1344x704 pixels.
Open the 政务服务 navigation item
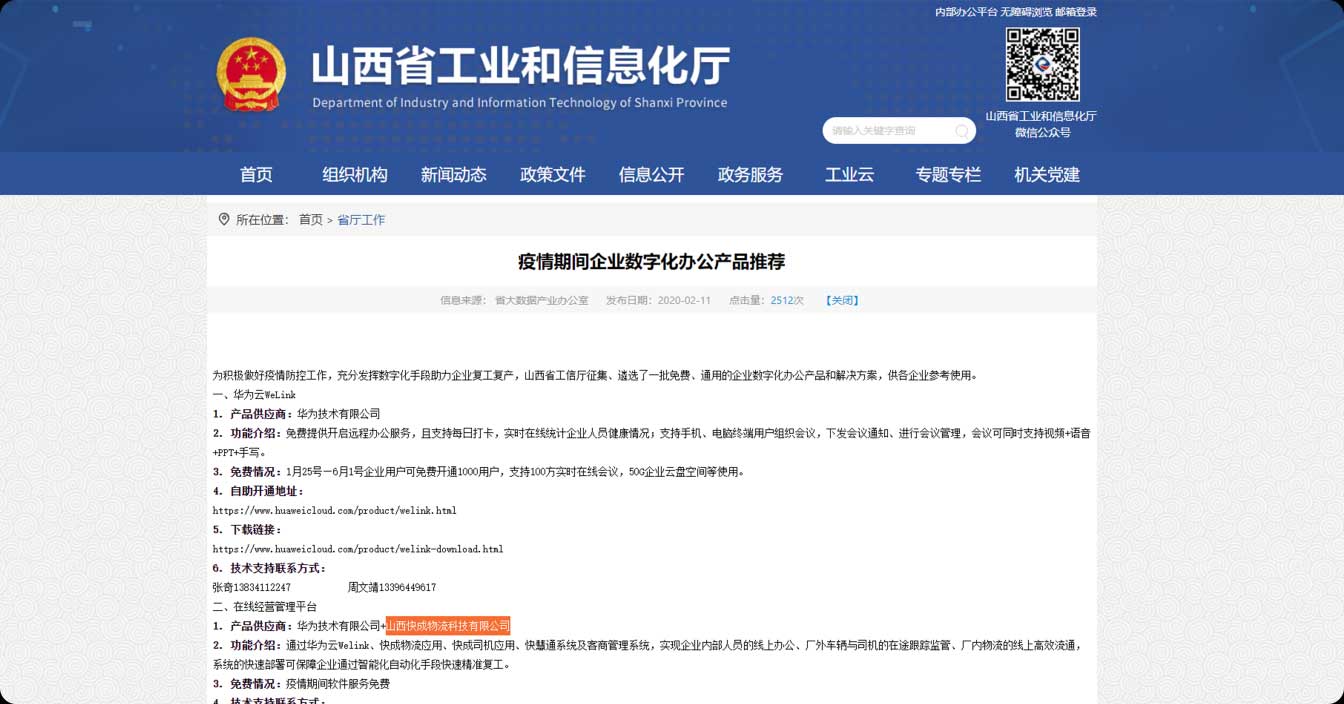click(x=751, y=174)
